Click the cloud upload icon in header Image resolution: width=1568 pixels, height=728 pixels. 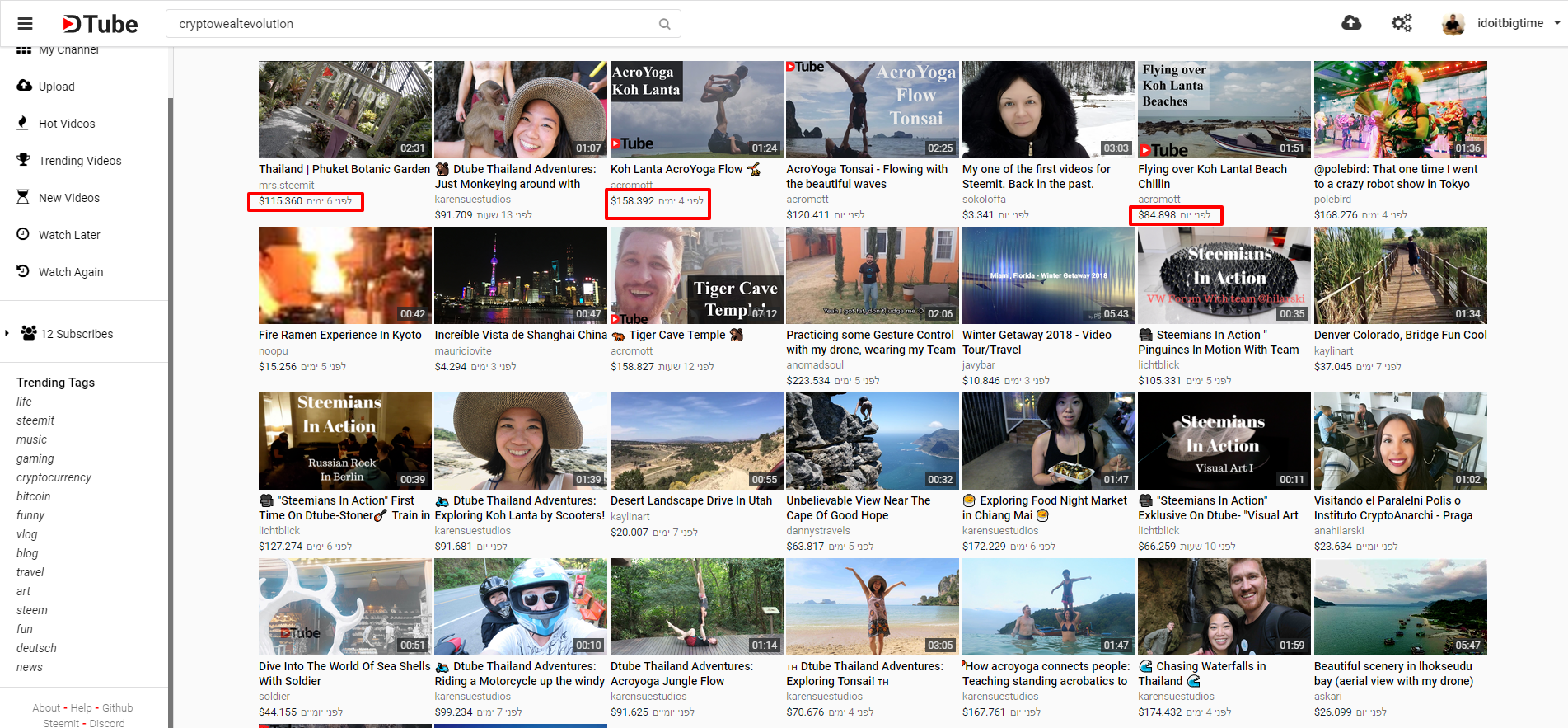point(1351,23)
